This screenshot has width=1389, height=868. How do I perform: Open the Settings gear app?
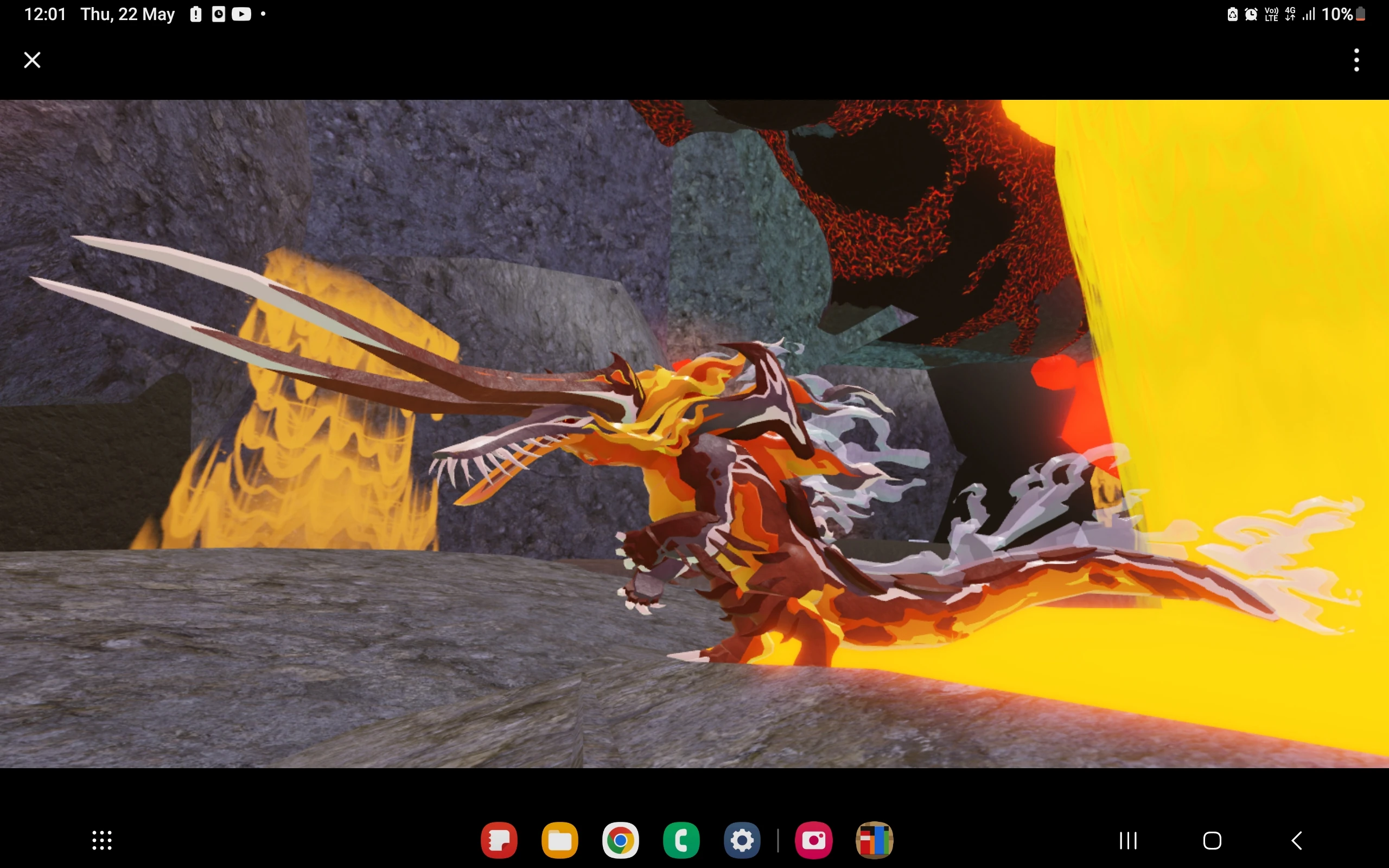(x=742, y=840)
